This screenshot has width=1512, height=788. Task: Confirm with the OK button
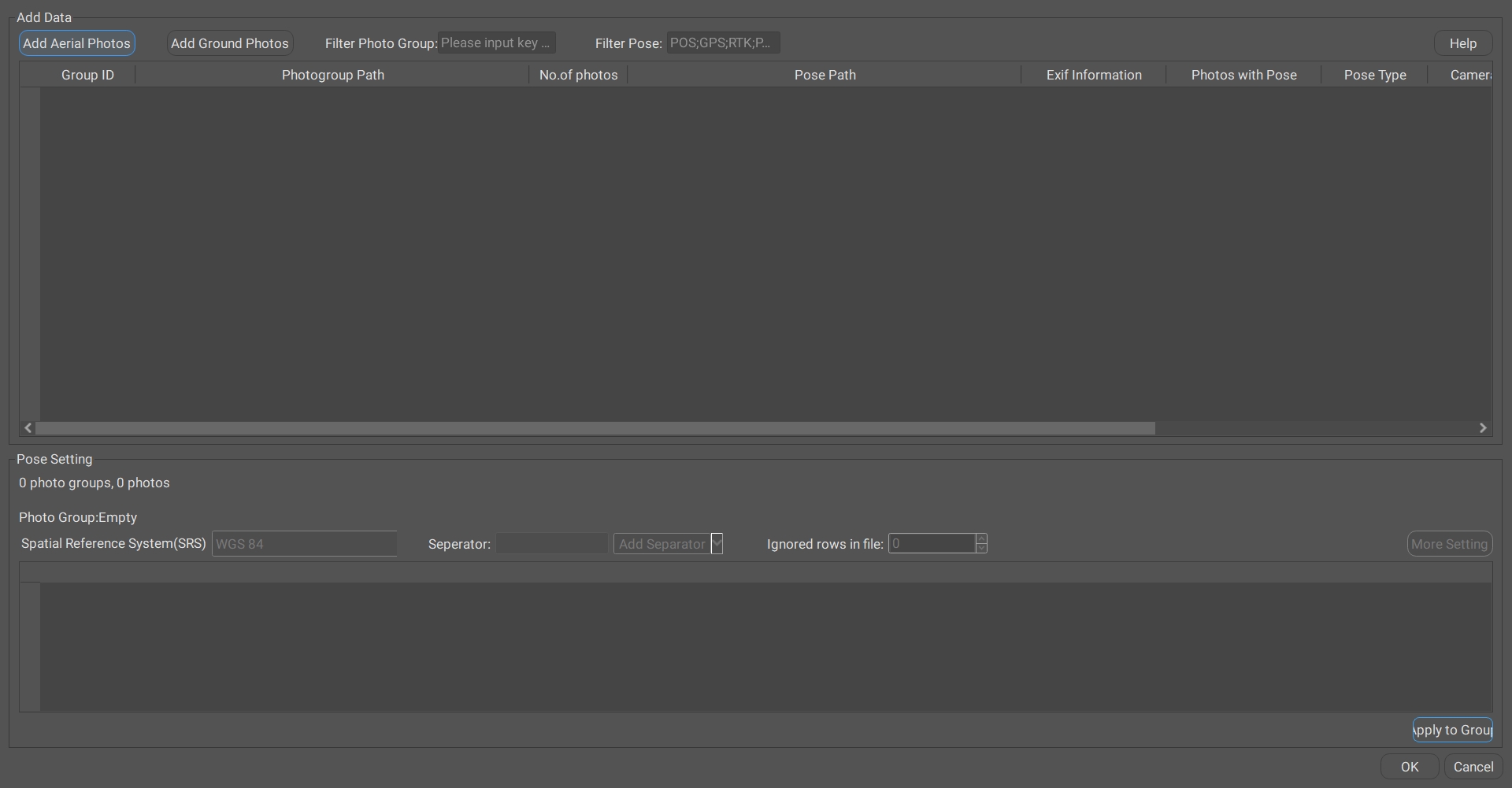click(x=1410, y=767)
